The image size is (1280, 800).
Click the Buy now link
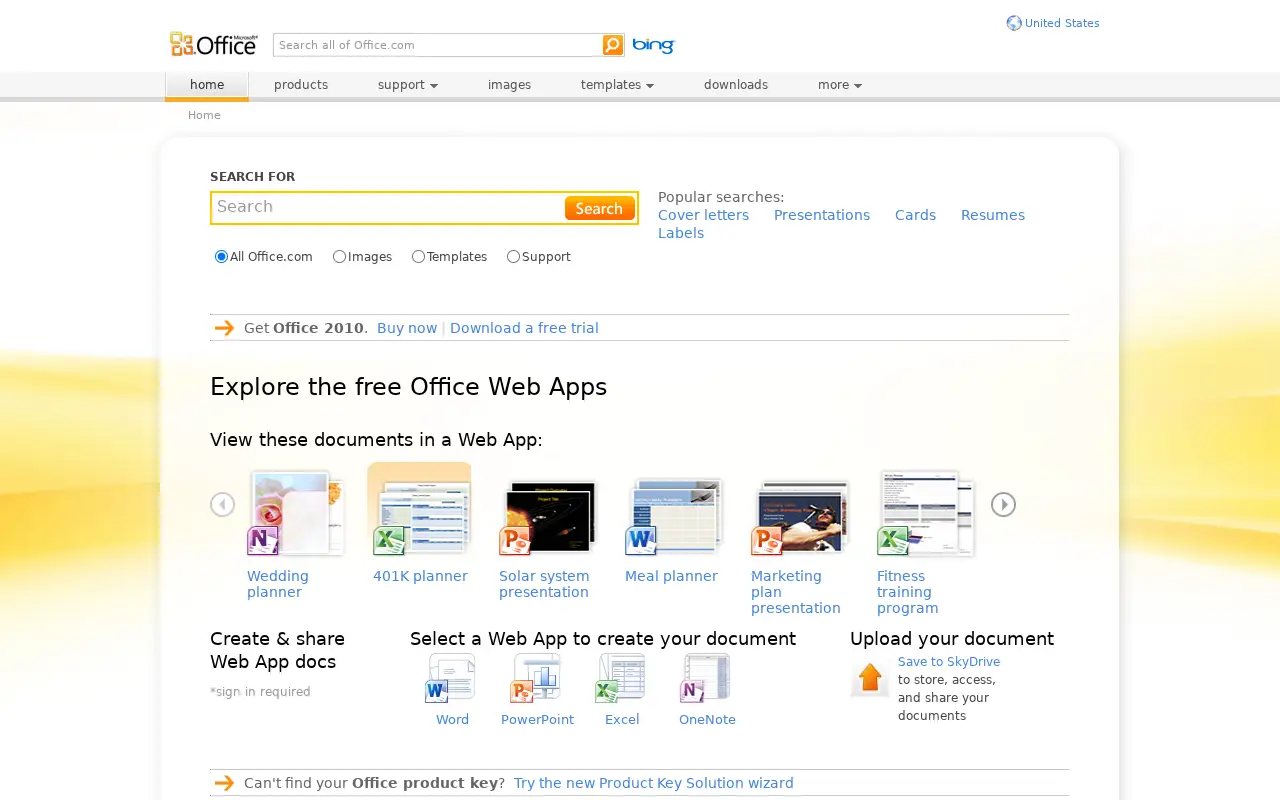point(407,328)
